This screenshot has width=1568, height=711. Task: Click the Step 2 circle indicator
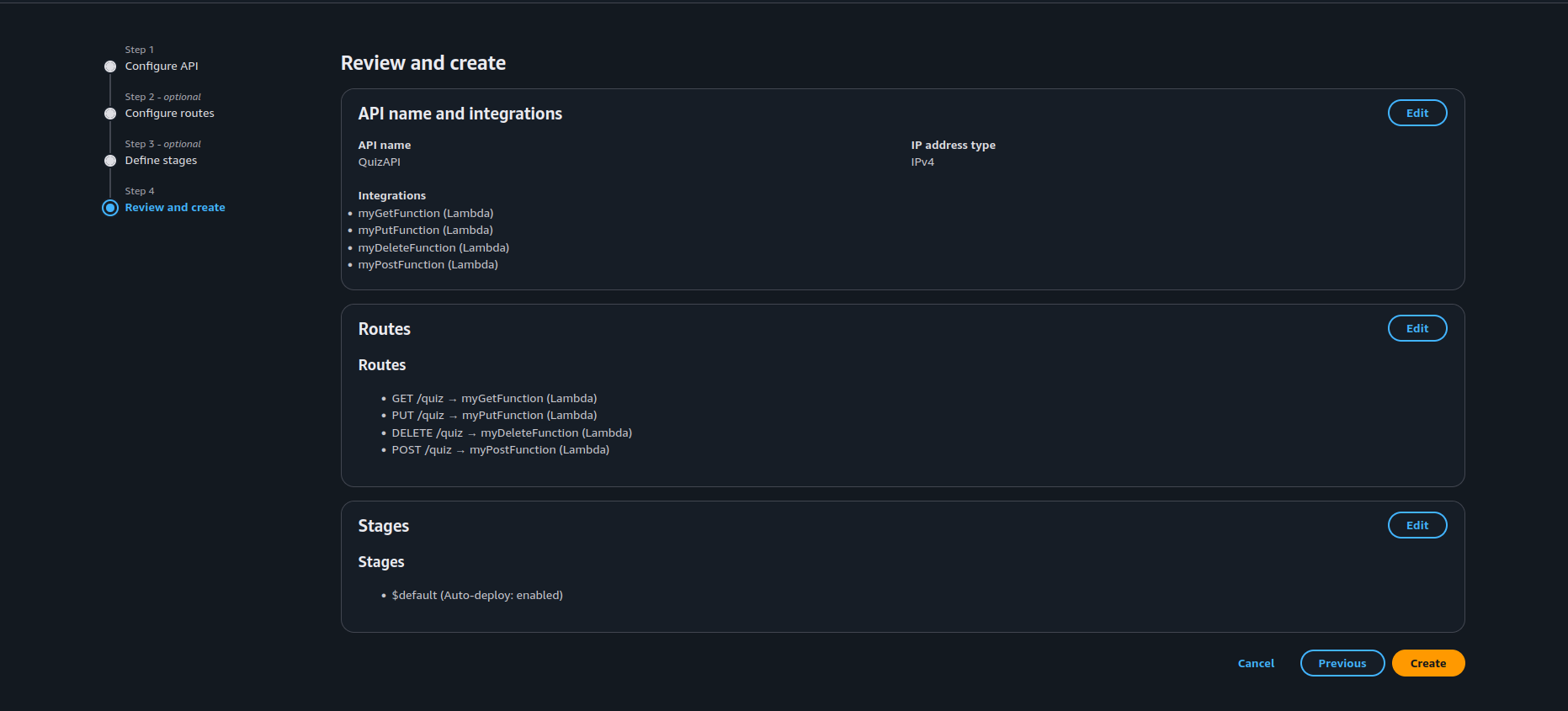pyautogui.click(x=110, y=114)
